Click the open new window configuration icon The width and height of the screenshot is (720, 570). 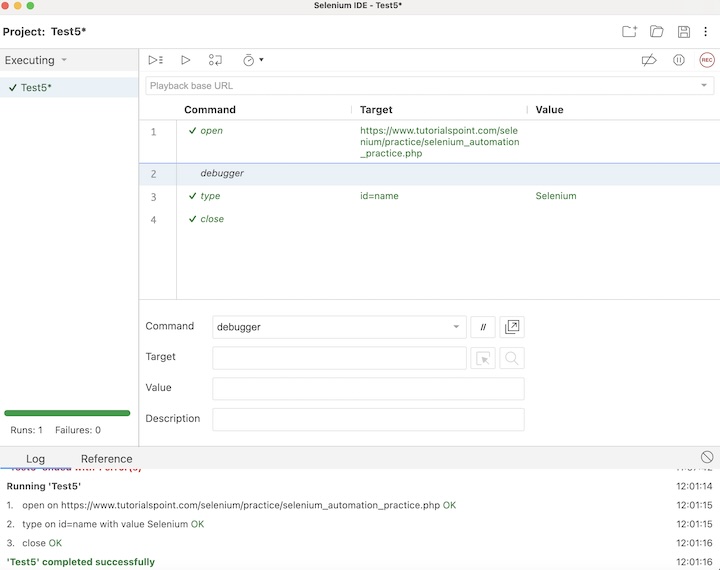(x=512, y=327)
